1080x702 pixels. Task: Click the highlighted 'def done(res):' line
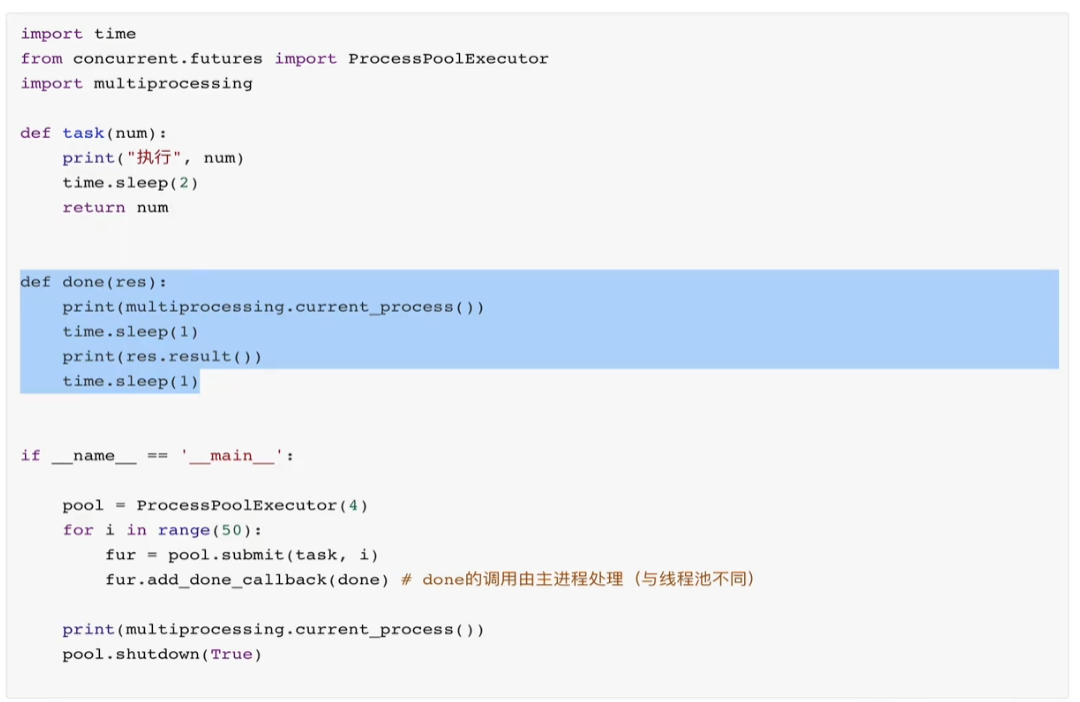coord(94,282)
